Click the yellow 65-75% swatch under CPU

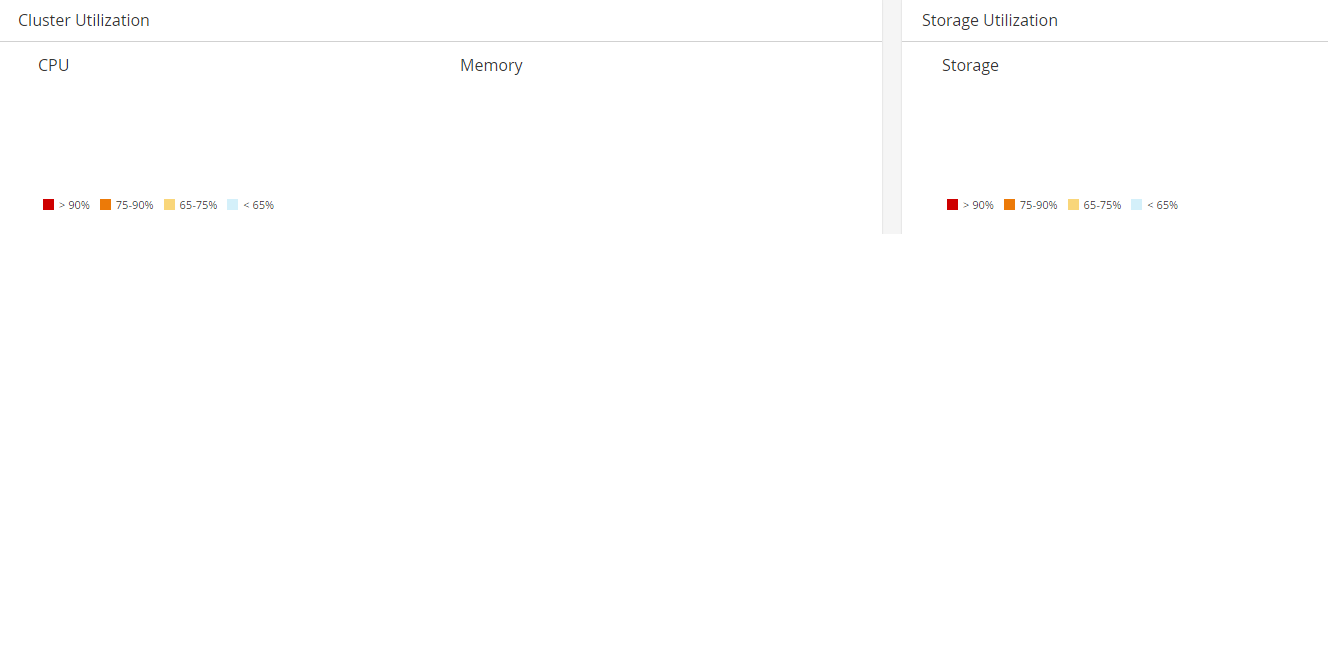[169, 205]
